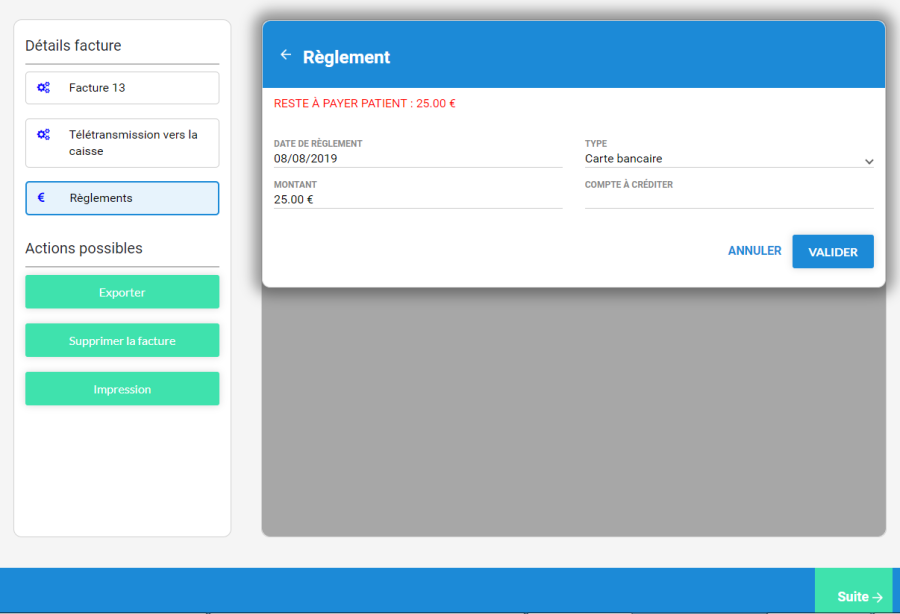Click the Suite button label
The image size is (900, 614).
click(852, 597)
